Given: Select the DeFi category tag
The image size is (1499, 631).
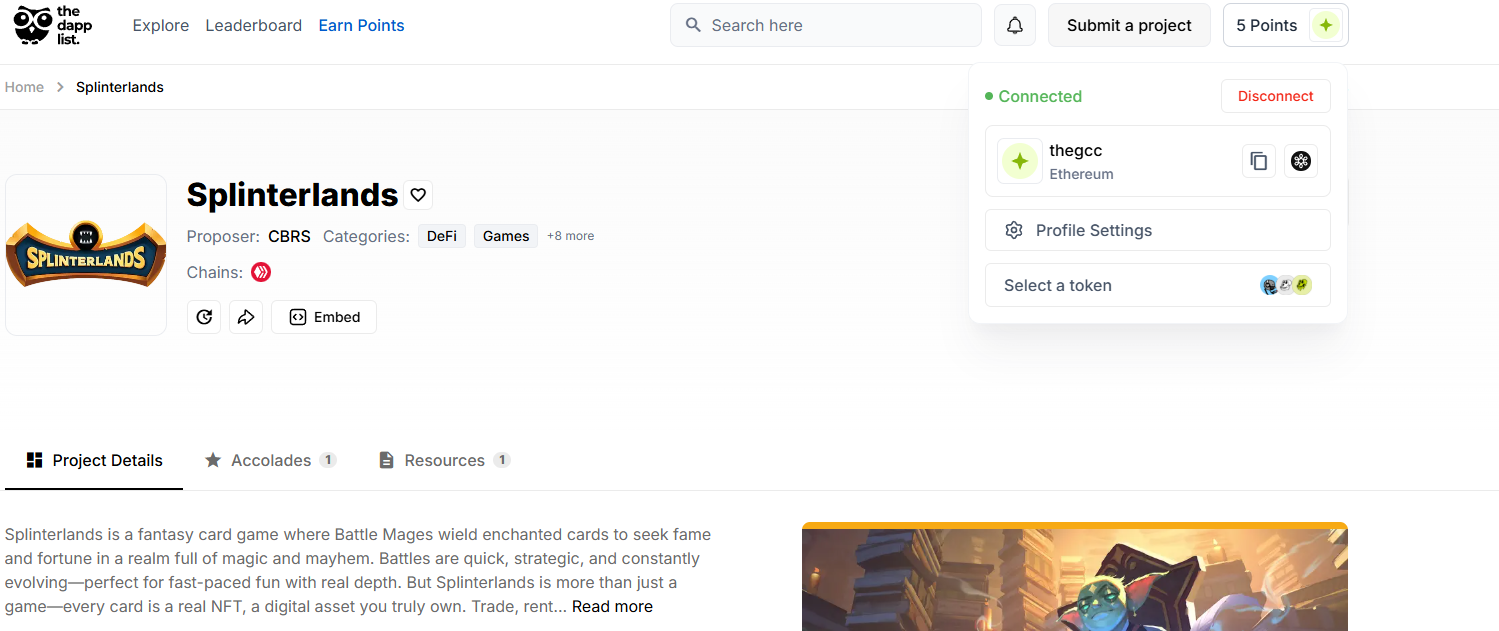Looking at the screenshot, I should coord(441,236).
